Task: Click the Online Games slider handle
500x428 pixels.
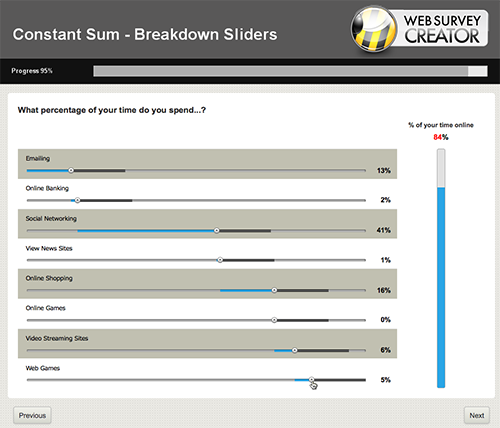Action: [x=274, y=320]
